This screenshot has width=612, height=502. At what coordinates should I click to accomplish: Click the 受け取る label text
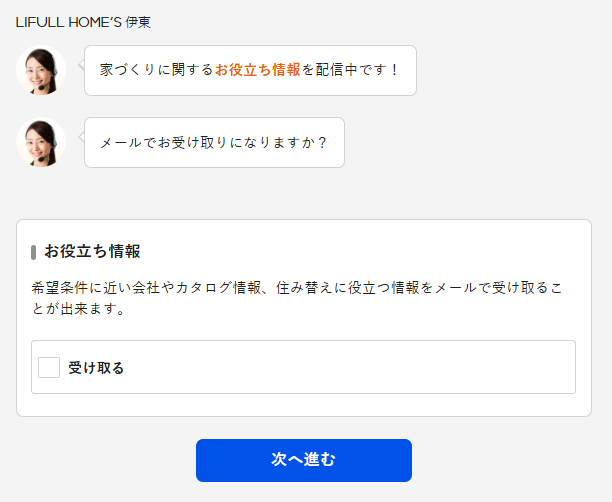coord(96,368)
